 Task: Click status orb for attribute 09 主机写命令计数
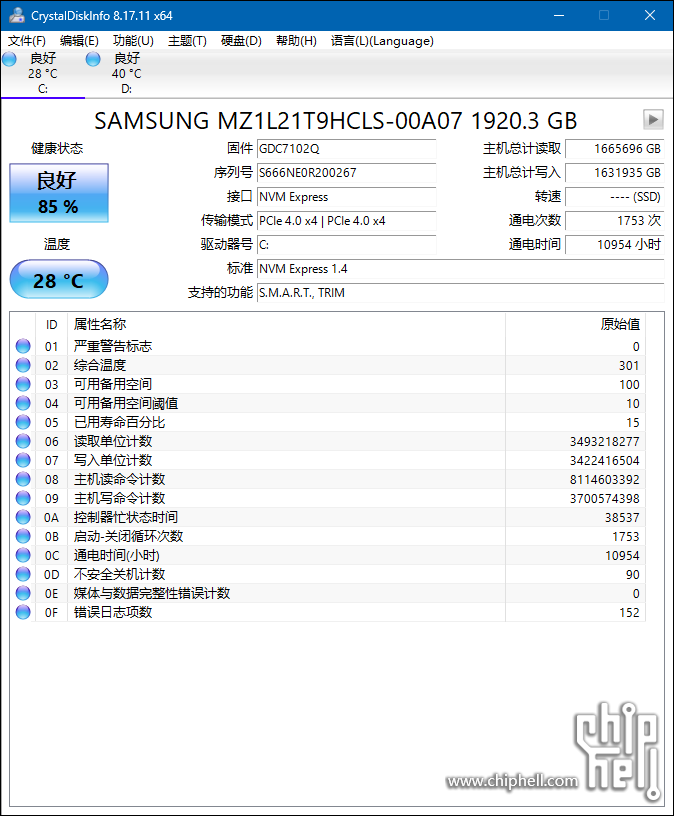point(23,498)
